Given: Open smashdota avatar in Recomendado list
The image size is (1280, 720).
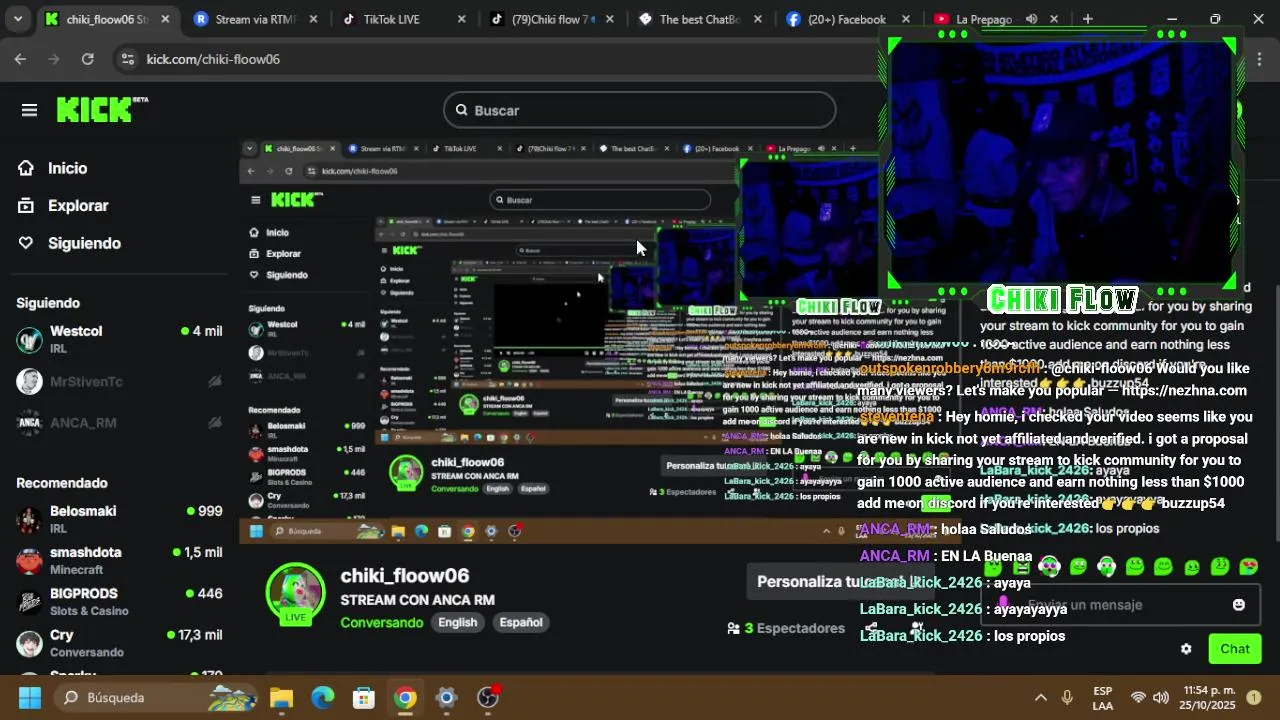Looking at the screenshot, I should click(x=30, y=560).
